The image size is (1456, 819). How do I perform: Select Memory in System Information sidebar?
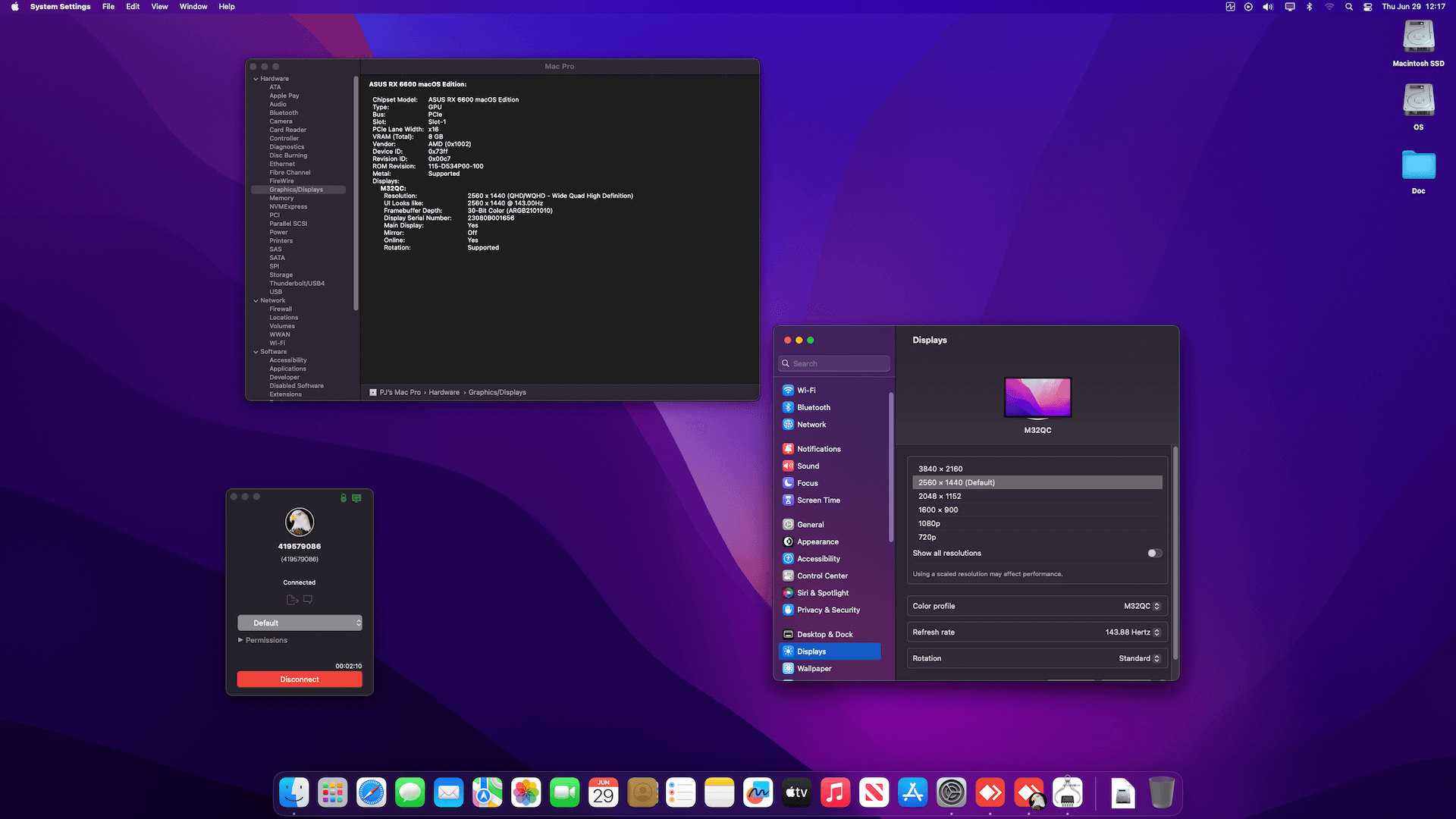pyautogui.click(x=281, y=198)
